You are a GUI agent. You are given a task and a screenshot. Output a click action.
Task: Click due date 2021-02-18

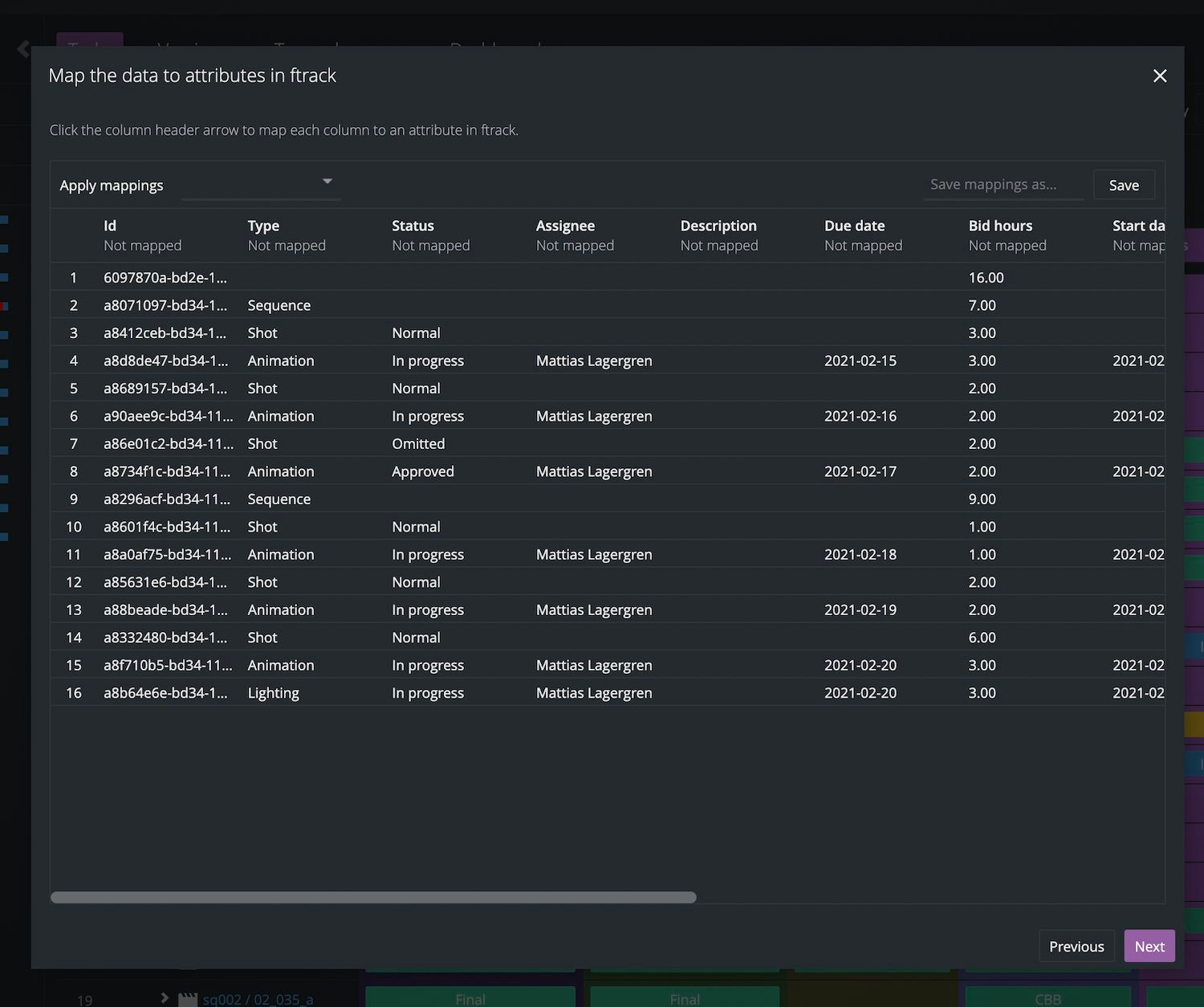[x=860, y=554]
